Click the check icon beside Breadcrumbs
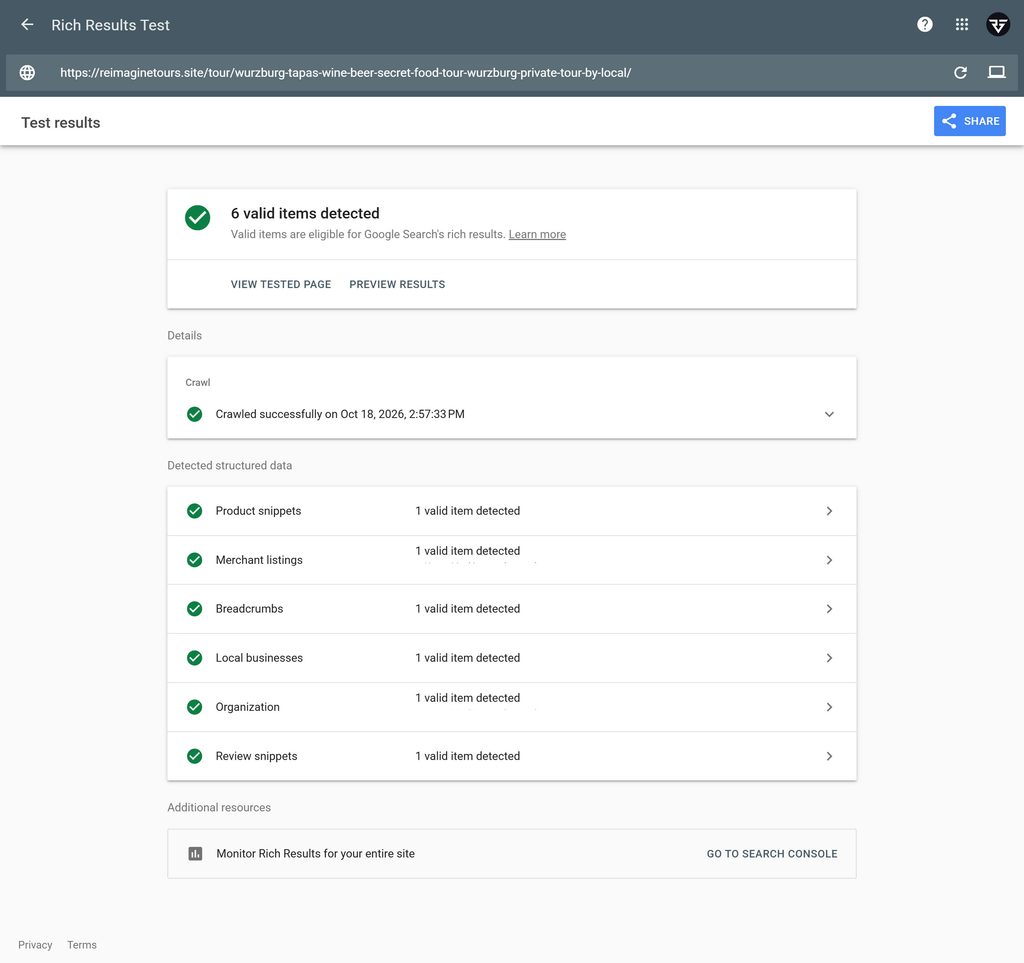1024x963 pixels. 195,609
